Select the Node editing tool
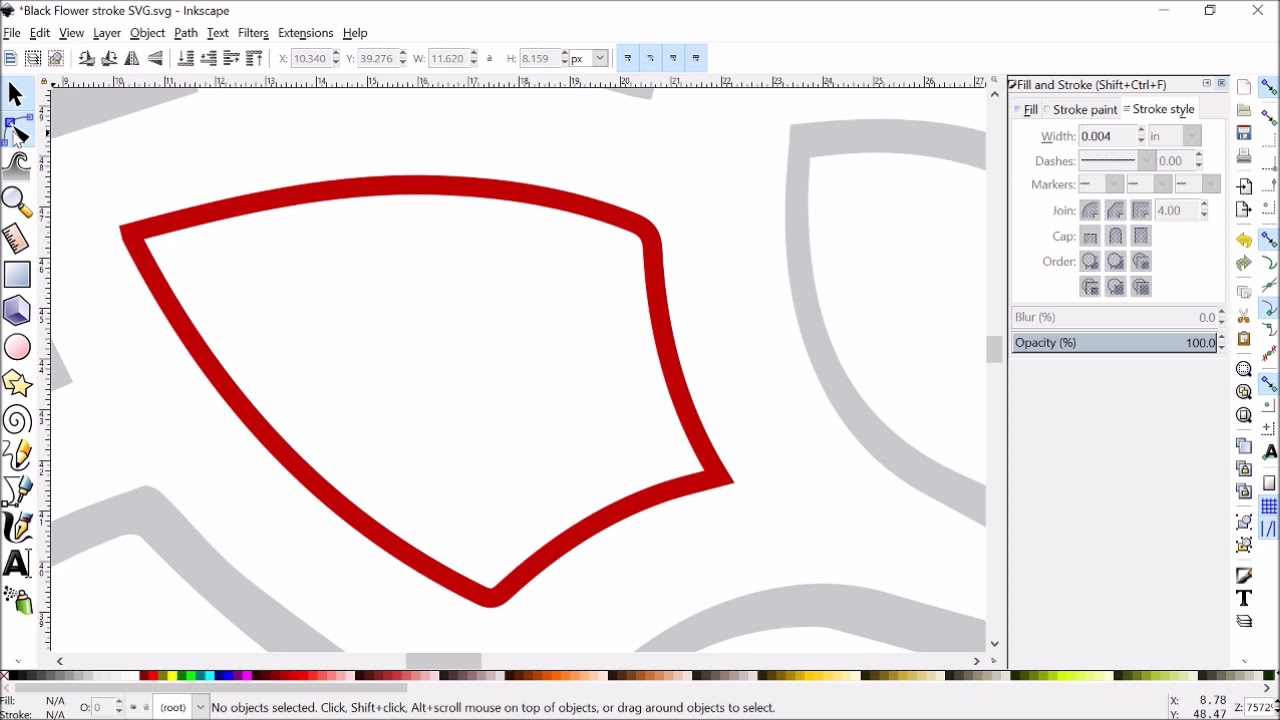The width and height of the screenshot is (1280, 720). click(x=17, y=130)
